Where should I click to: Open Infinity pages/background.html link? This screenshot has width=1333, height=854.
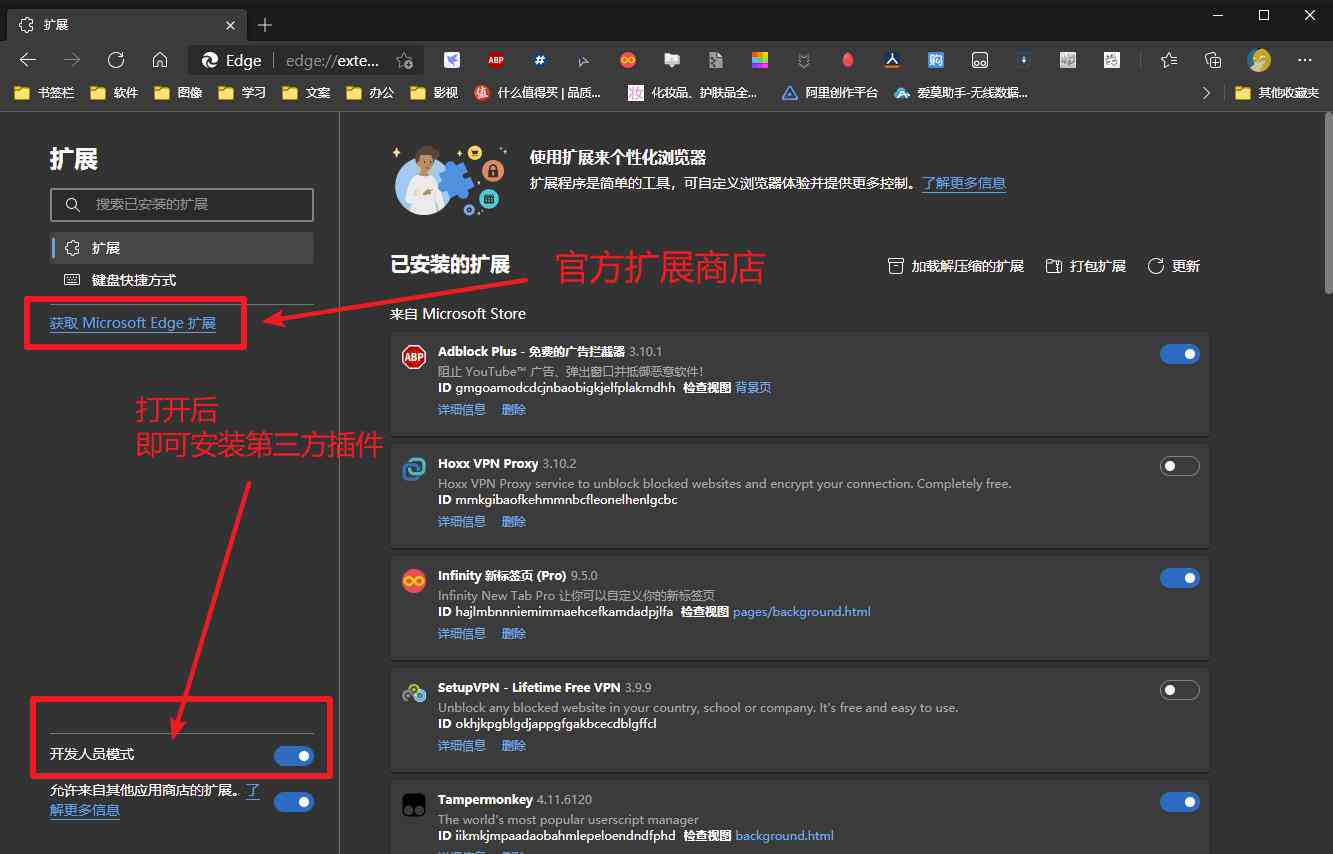[x=802, y=611]
